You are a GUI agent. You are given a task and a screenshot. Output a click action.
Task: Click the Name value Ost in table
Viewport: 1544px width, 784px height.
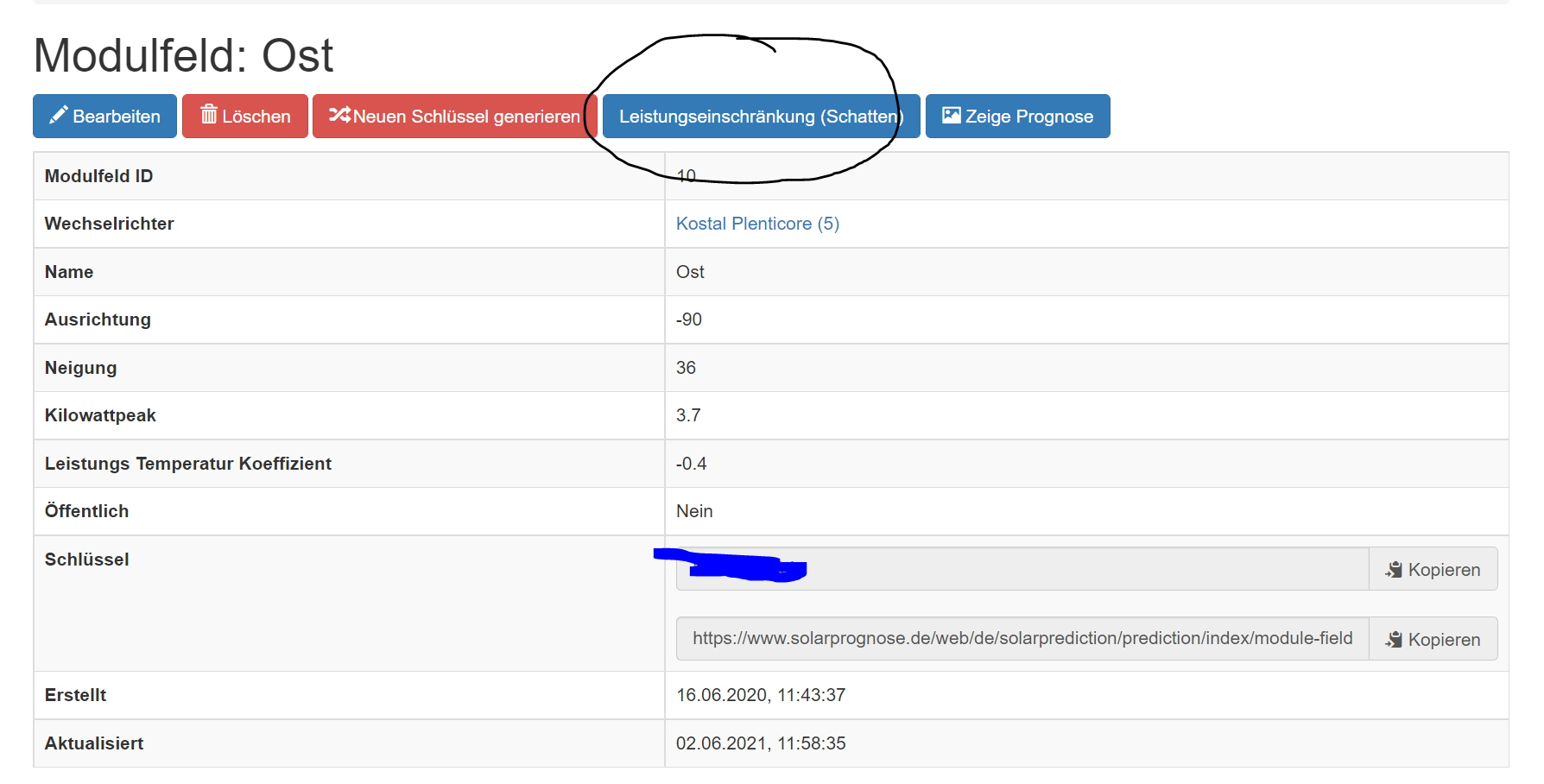point(690,272)
